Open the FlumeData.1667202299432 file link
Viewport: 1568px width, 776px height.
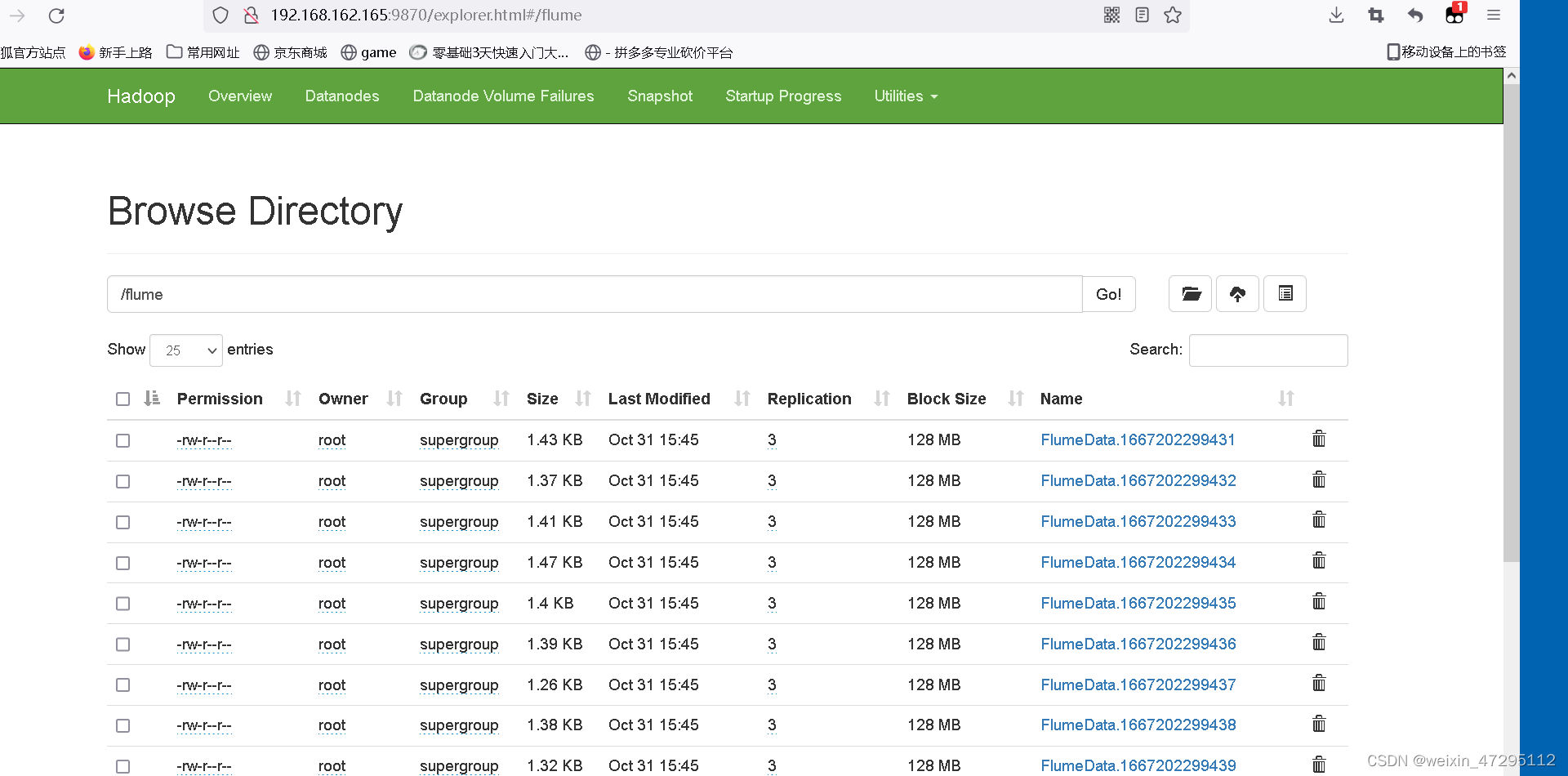(x=1138, y=480)
